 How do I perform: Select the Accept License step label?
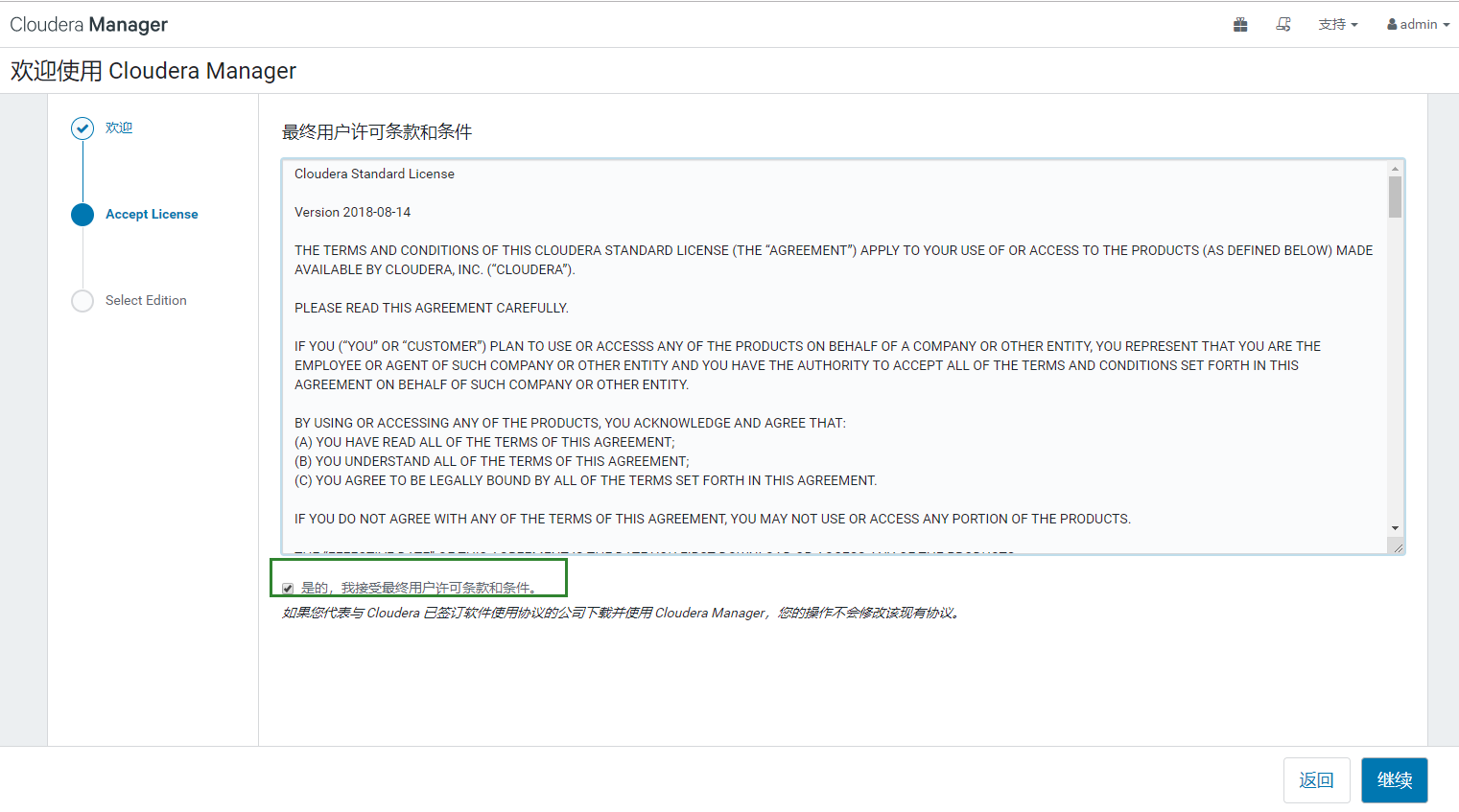[152, 214]
